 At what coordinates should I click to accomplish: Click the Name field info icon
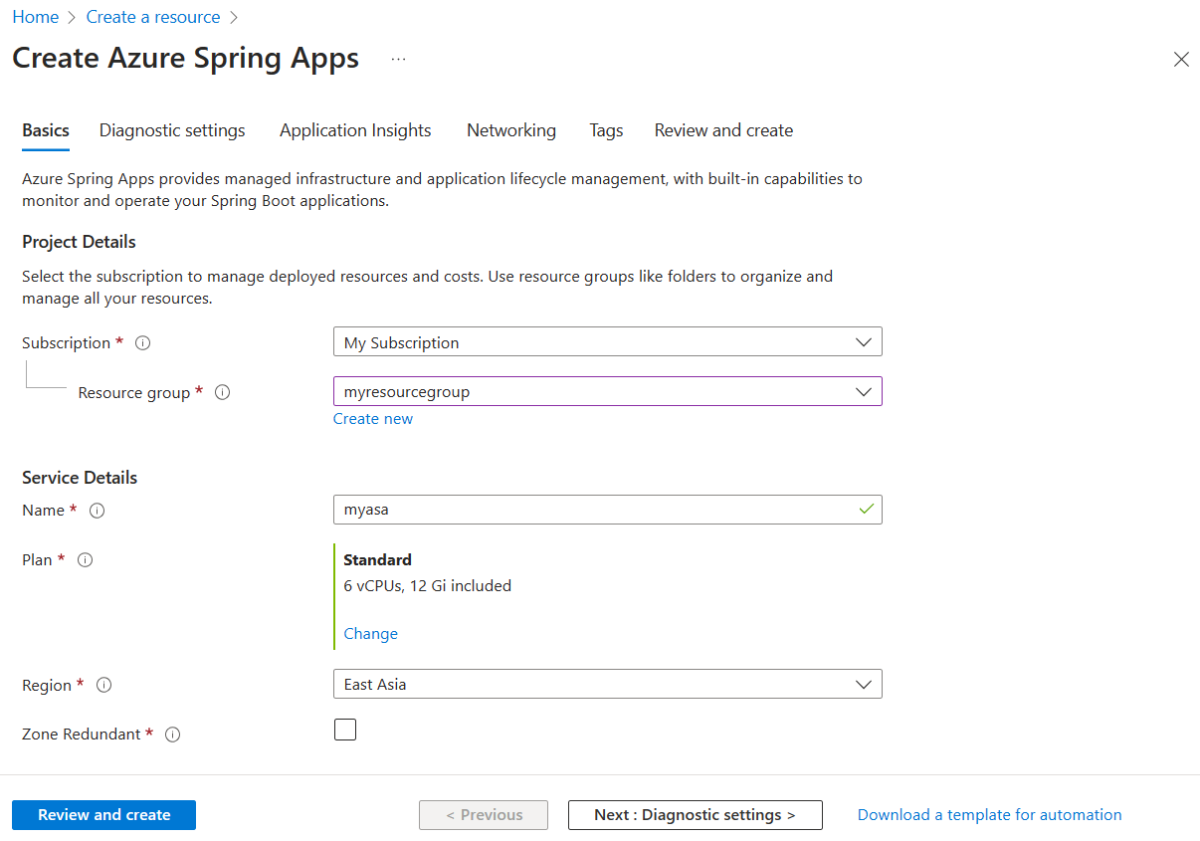click(x=97, y=511)
